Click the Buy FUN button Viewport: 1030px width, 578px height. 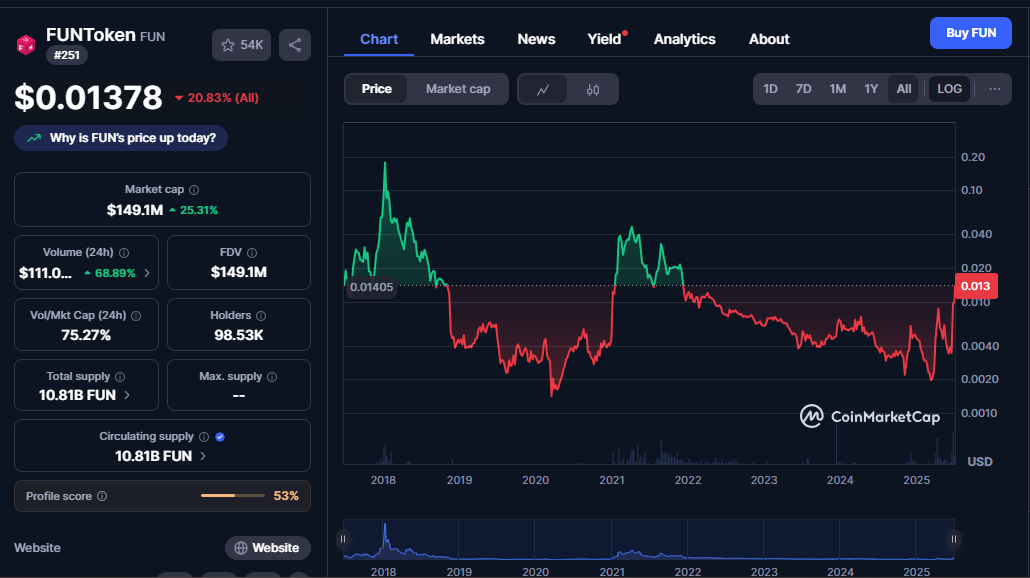[970, 33]
